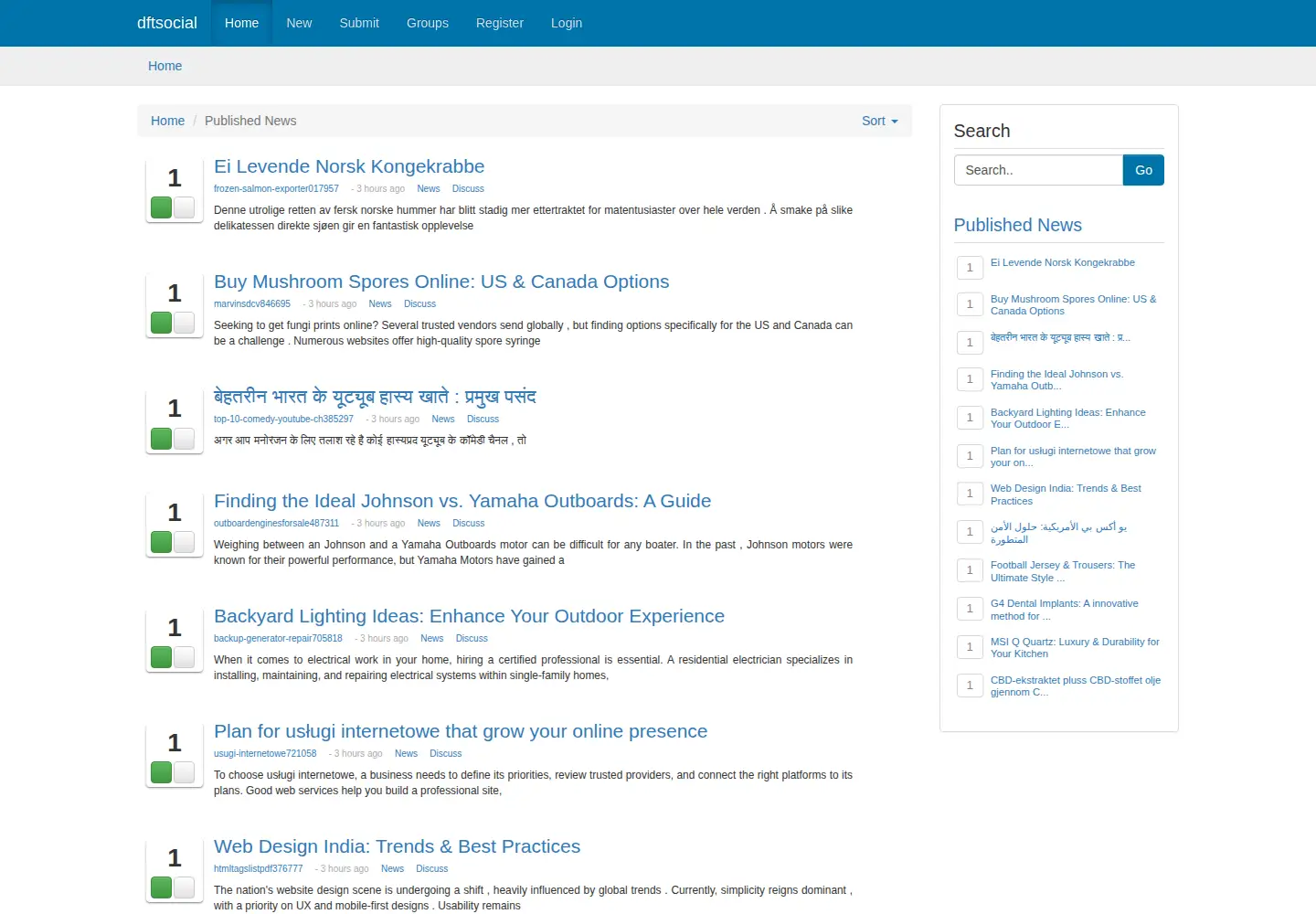1316x914 pixels.
Task: Click Home link in the gray sub-header
Action: (164, 66)
